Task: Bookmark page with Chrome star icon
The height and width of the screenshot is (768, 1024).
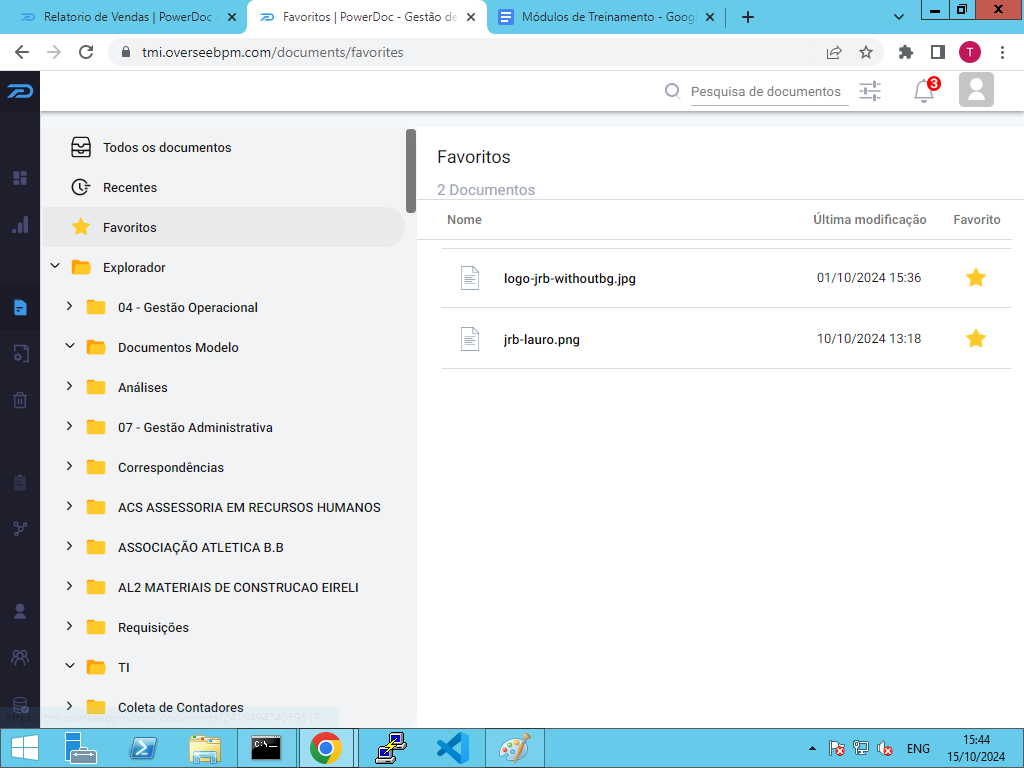Action: click(x=865, y=52)
